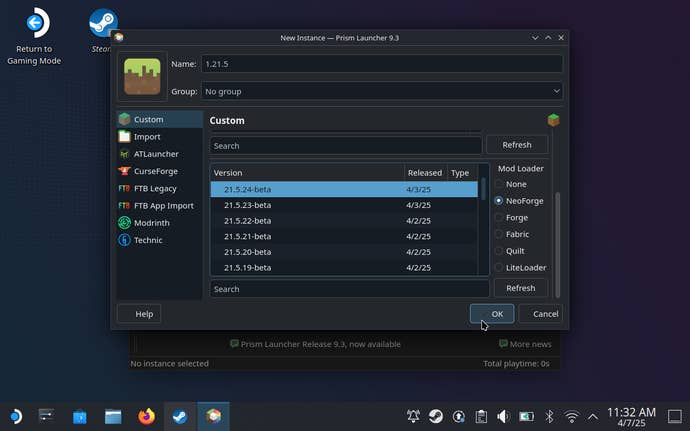Select version 21.5.19-beta row
The width and height of the screenshot is (690, 431).
[344, 268]
